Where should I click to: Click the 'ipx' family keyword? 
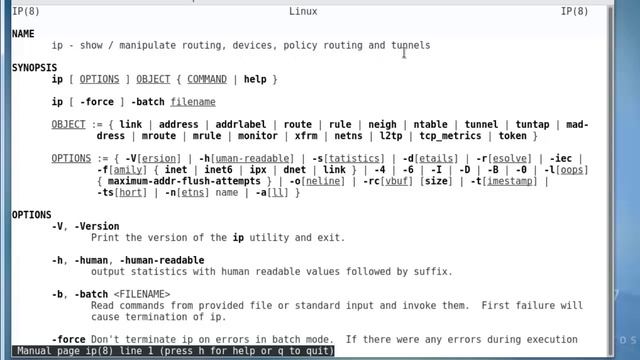(258, 170)
